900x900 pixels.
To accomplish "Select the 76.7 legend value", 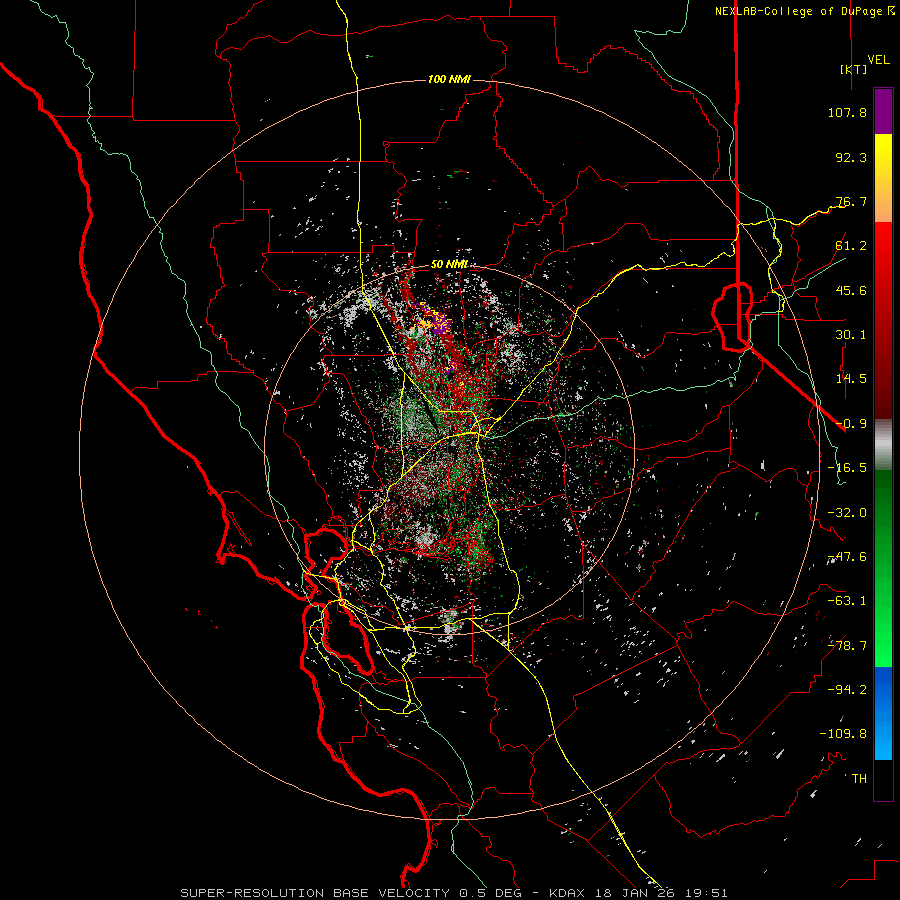I will click(851, 201).
